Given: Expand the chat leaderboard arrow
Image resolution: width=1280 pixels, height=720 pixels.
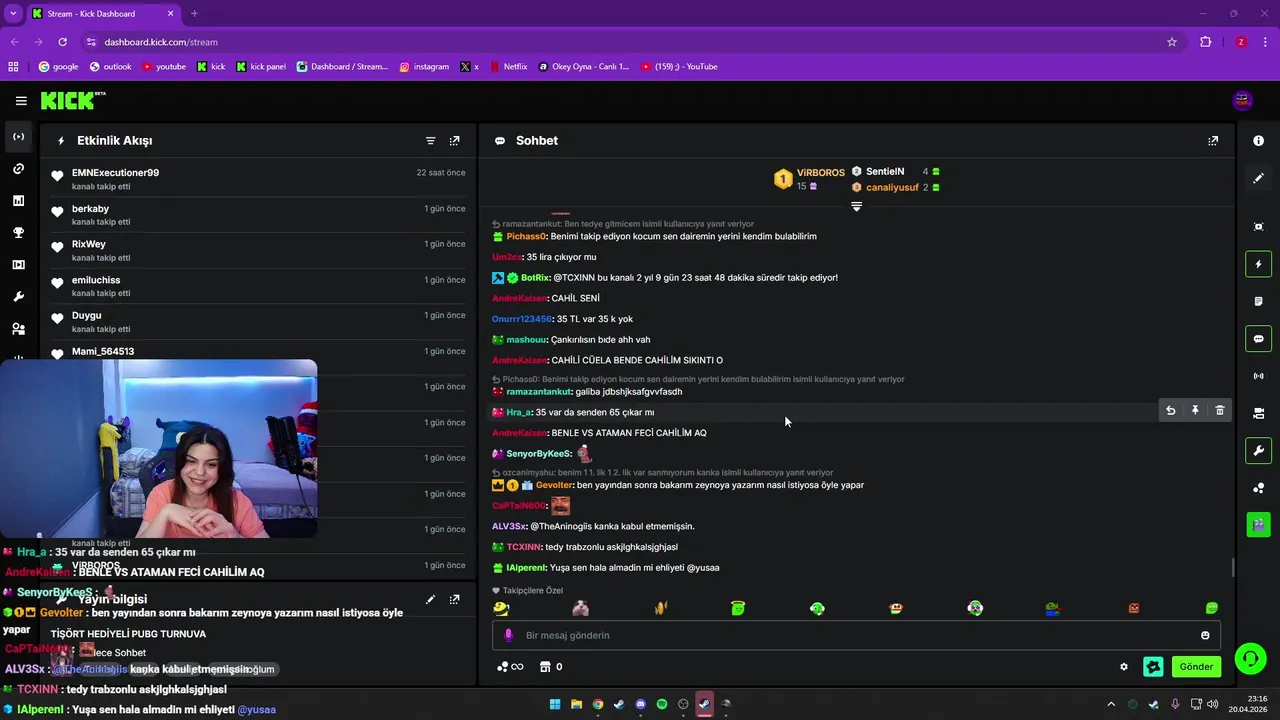Looking at the screenshot, I should 856,206.
